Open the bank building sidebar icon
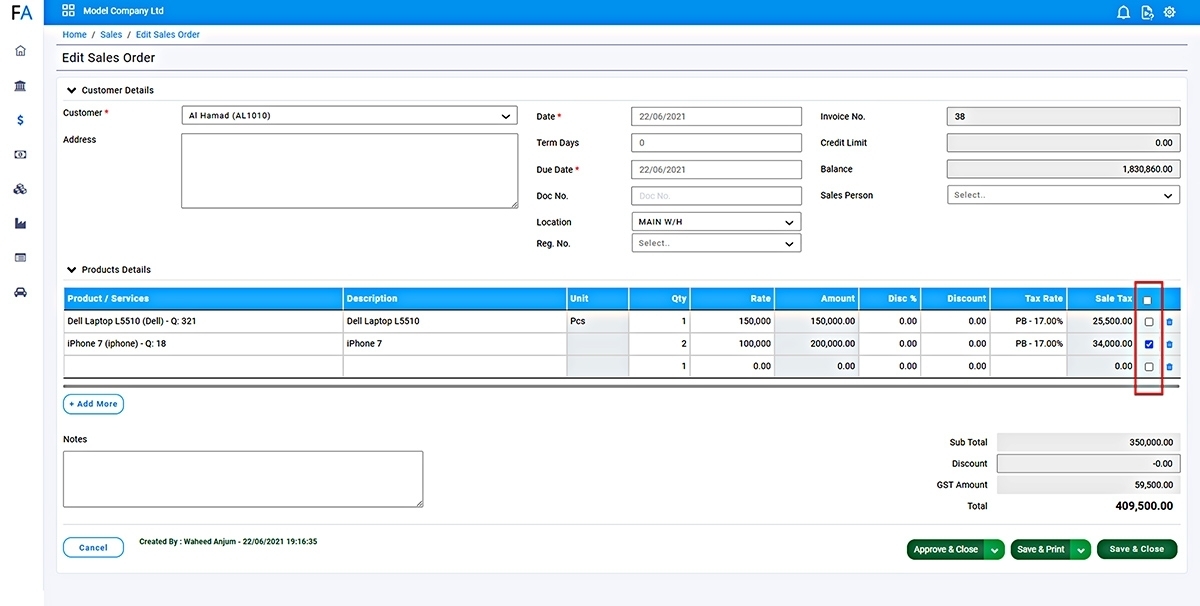Screen dimensions: 1200x606 (21, 86)
